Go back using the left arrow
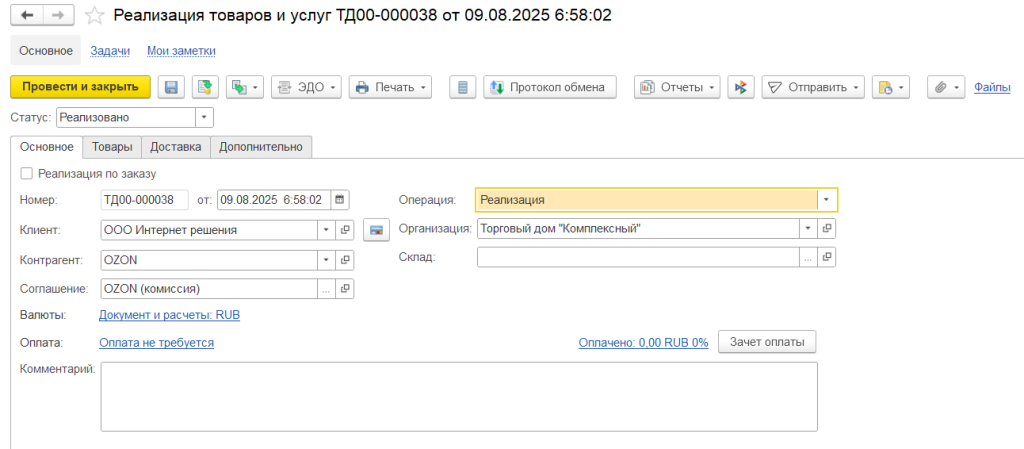Image resolution: width=1024 pixels, height=449 pixels. pyautogui.click(x=27, y=15)
